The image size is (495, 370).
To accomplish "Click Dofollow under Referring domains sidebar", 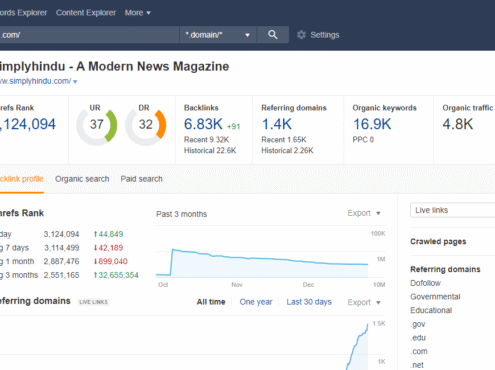I will pos(425,283).
